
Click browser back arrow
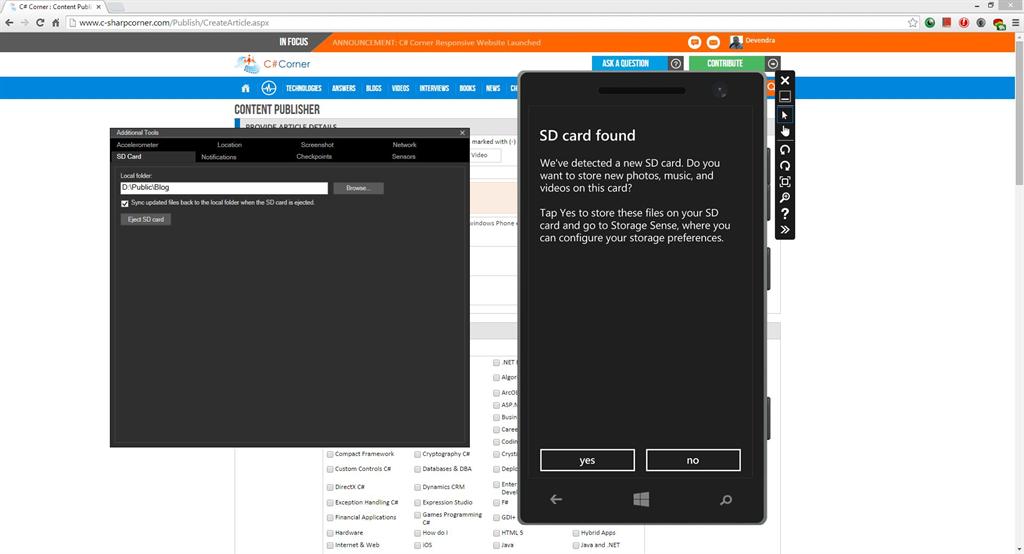[9, 22]
